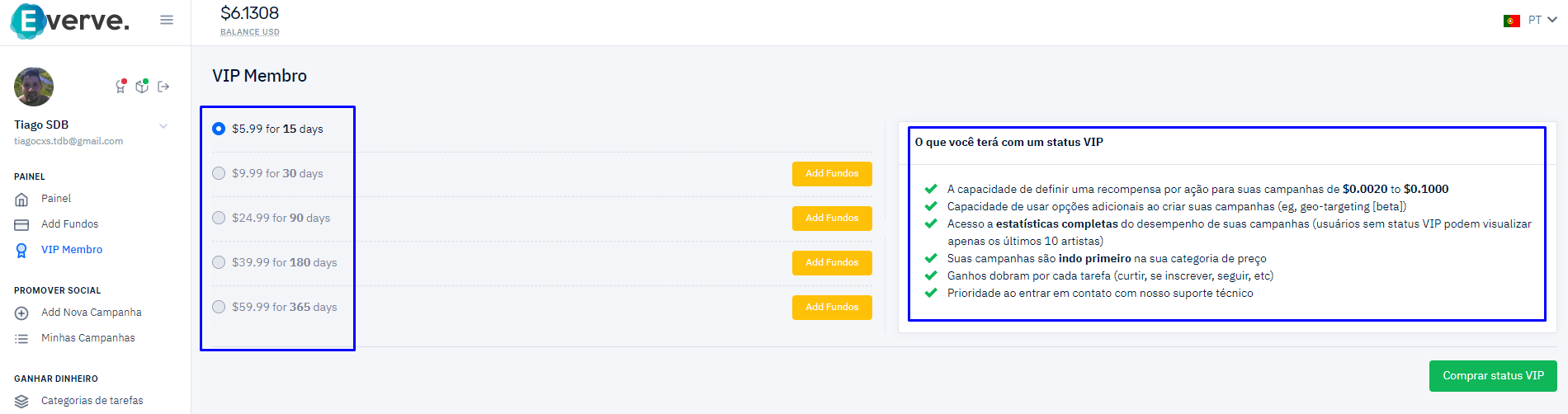1568x414 pixels.
Task: Collapse sidebar with hamburger menu icon
Action: [167, 20]
